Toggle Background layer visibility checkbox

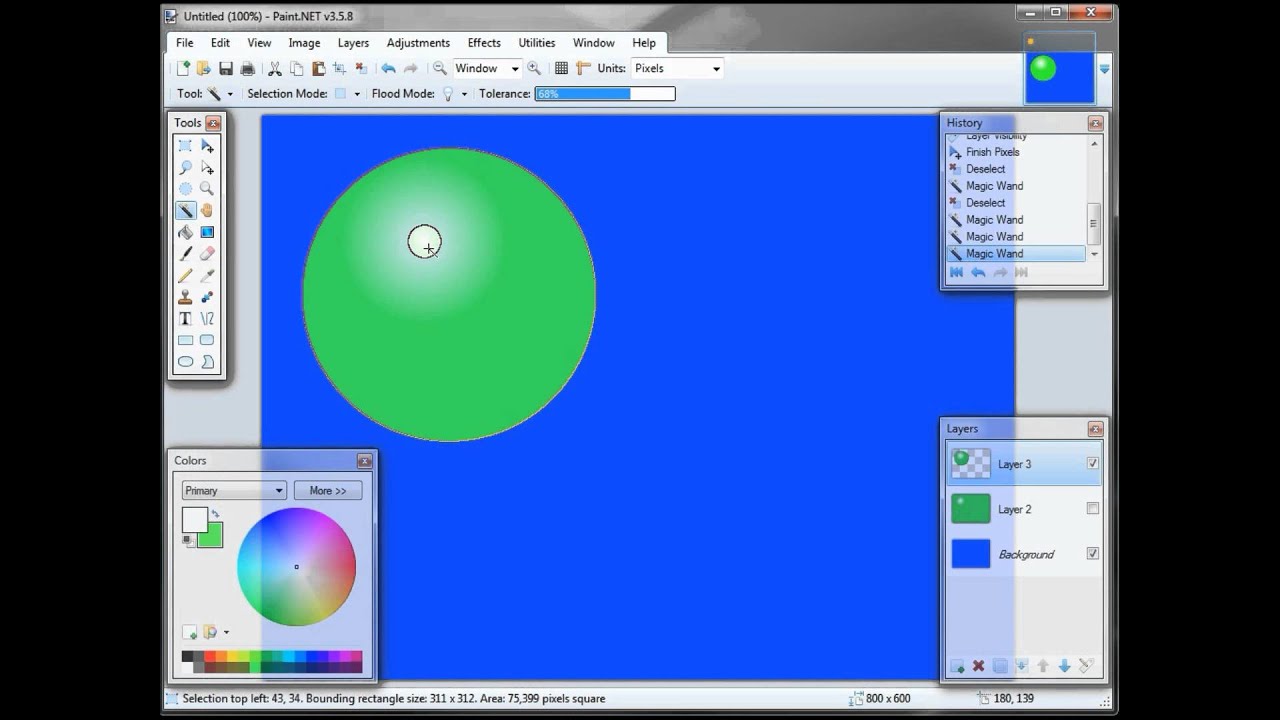pyautogui.click(x=1093, y=553)
